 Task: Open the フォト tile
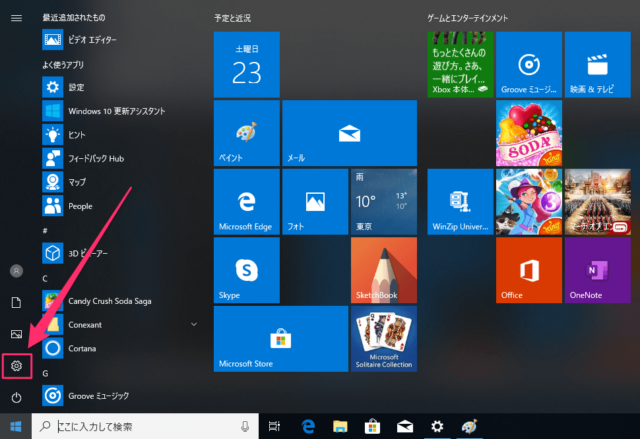coord(315,202)
